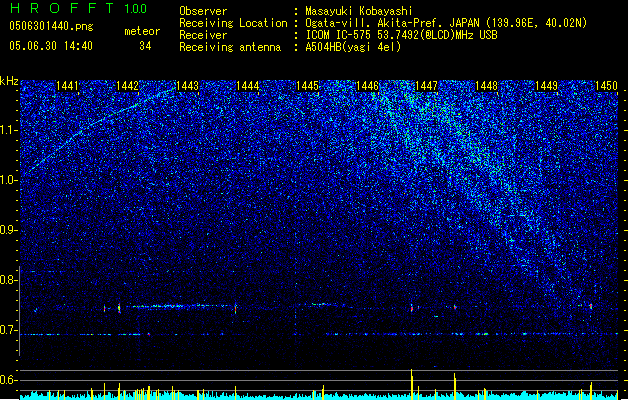Click the 1450 time marker
629x400 pixels.
[606, 86]
